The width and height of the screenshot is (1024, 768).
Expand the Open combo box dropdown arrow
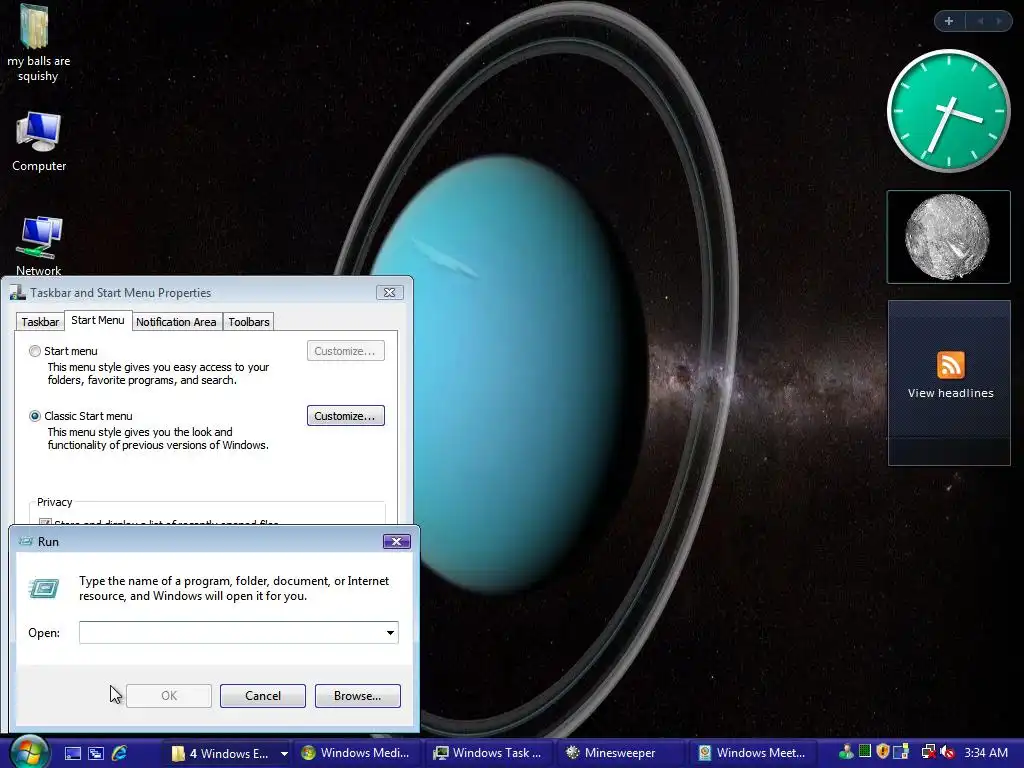click(390, 632)
